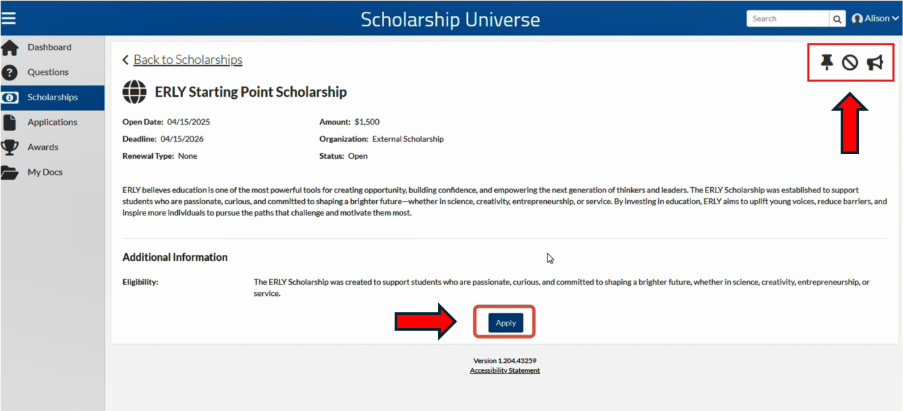The height and width of the screenshot is (411, 903).
Task: Click the Apply button
Action: point(506,323)
